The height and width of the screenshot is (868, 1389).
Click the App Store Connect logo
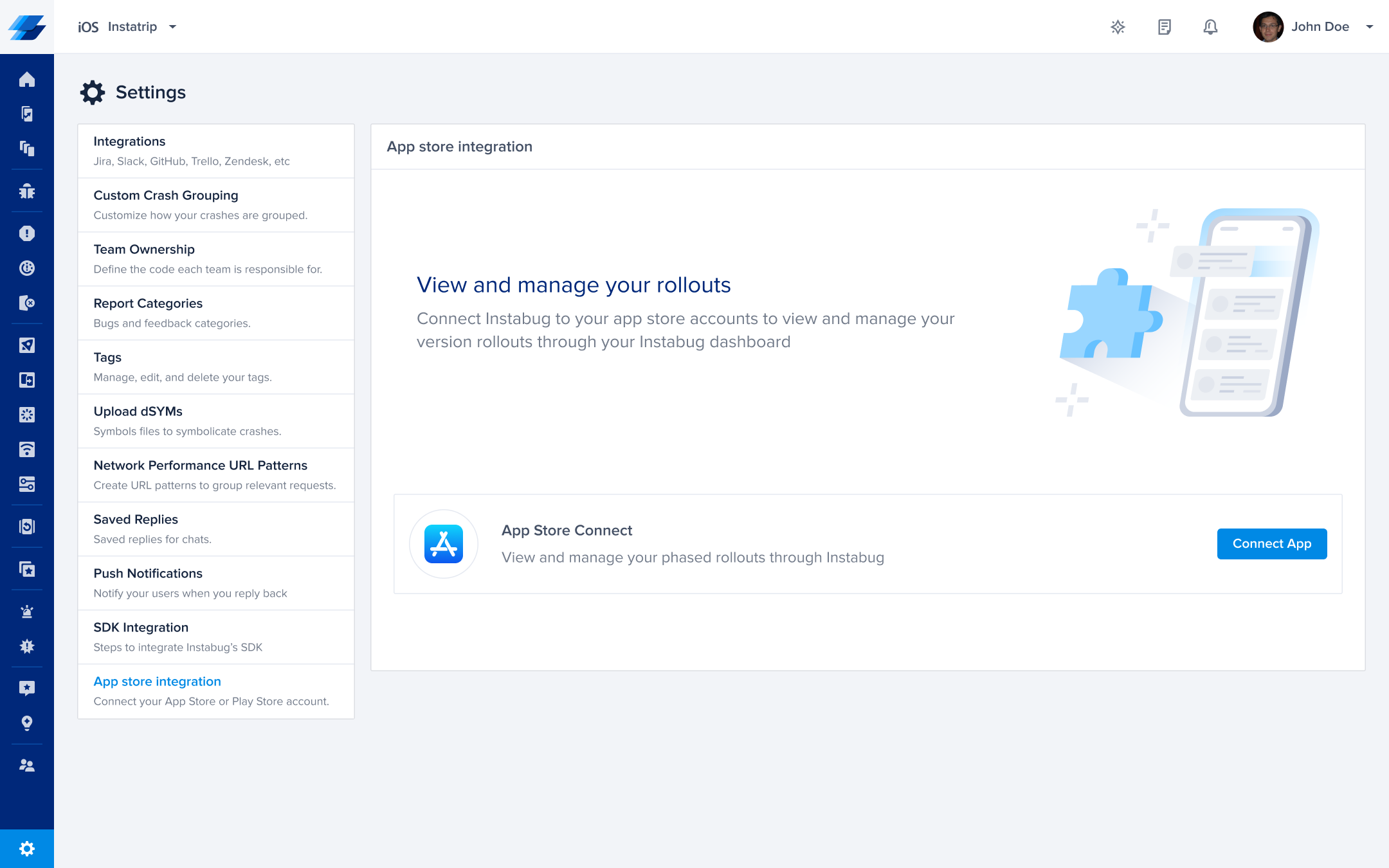(444, 544)
